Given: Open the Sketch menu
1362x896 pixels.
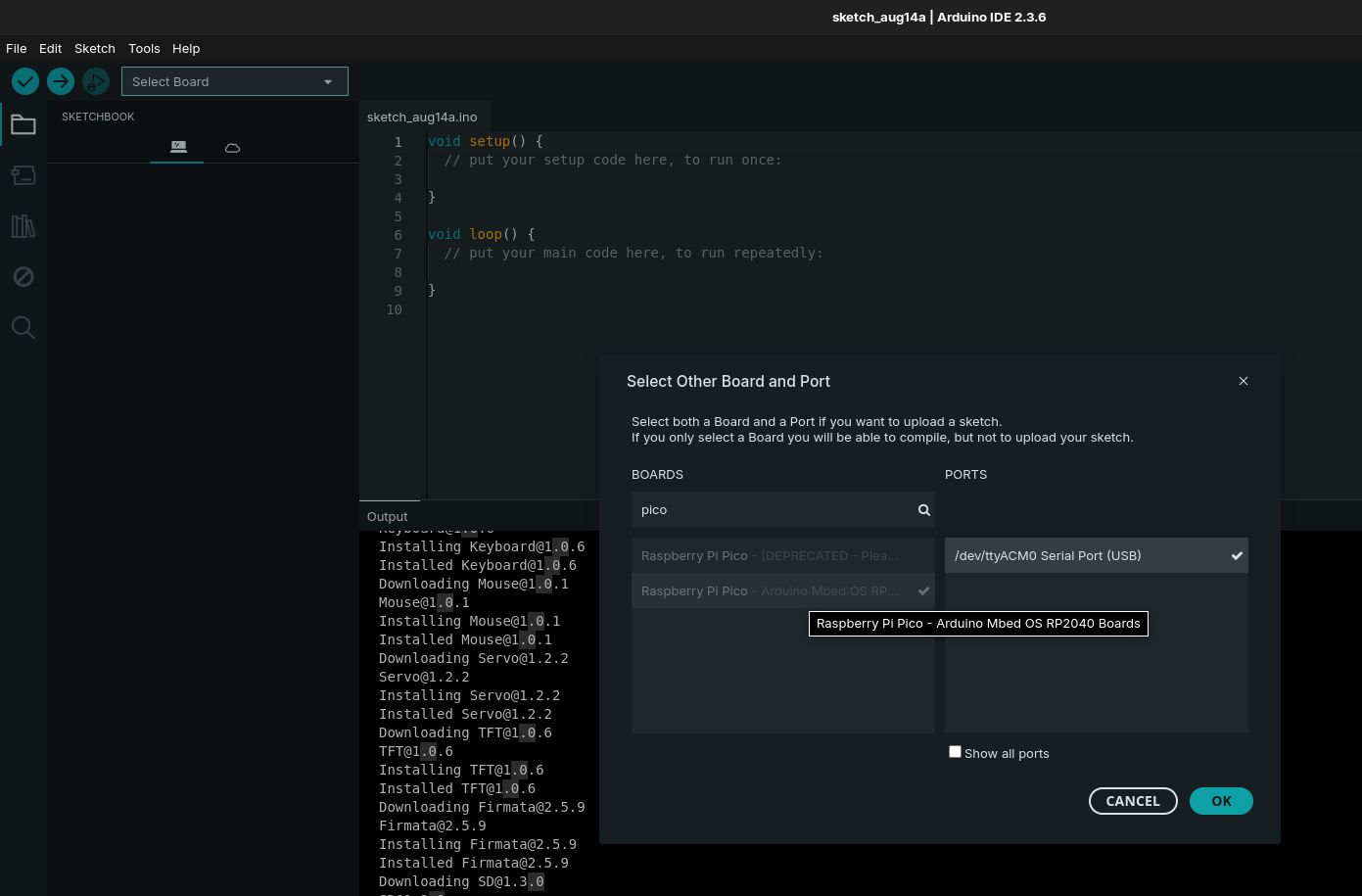Looking at the screenshot, I should [x=95, y=48].
